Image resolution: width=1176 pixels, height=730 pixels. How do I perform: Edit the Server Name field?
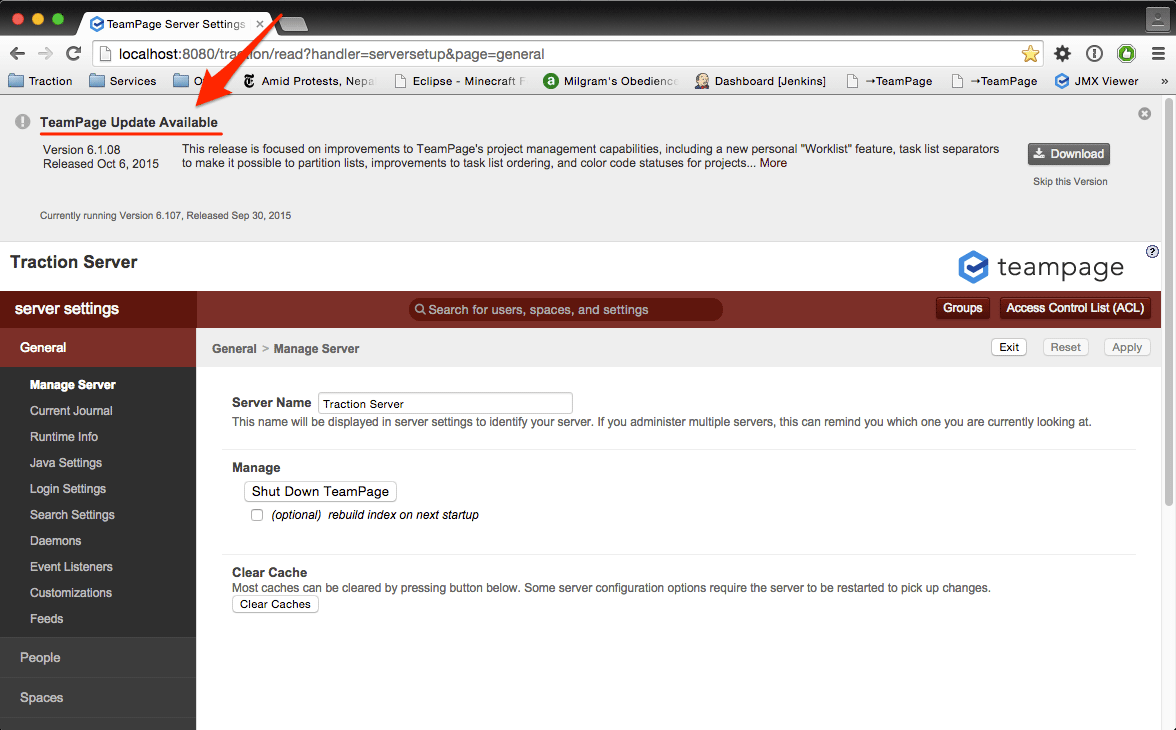446,404
